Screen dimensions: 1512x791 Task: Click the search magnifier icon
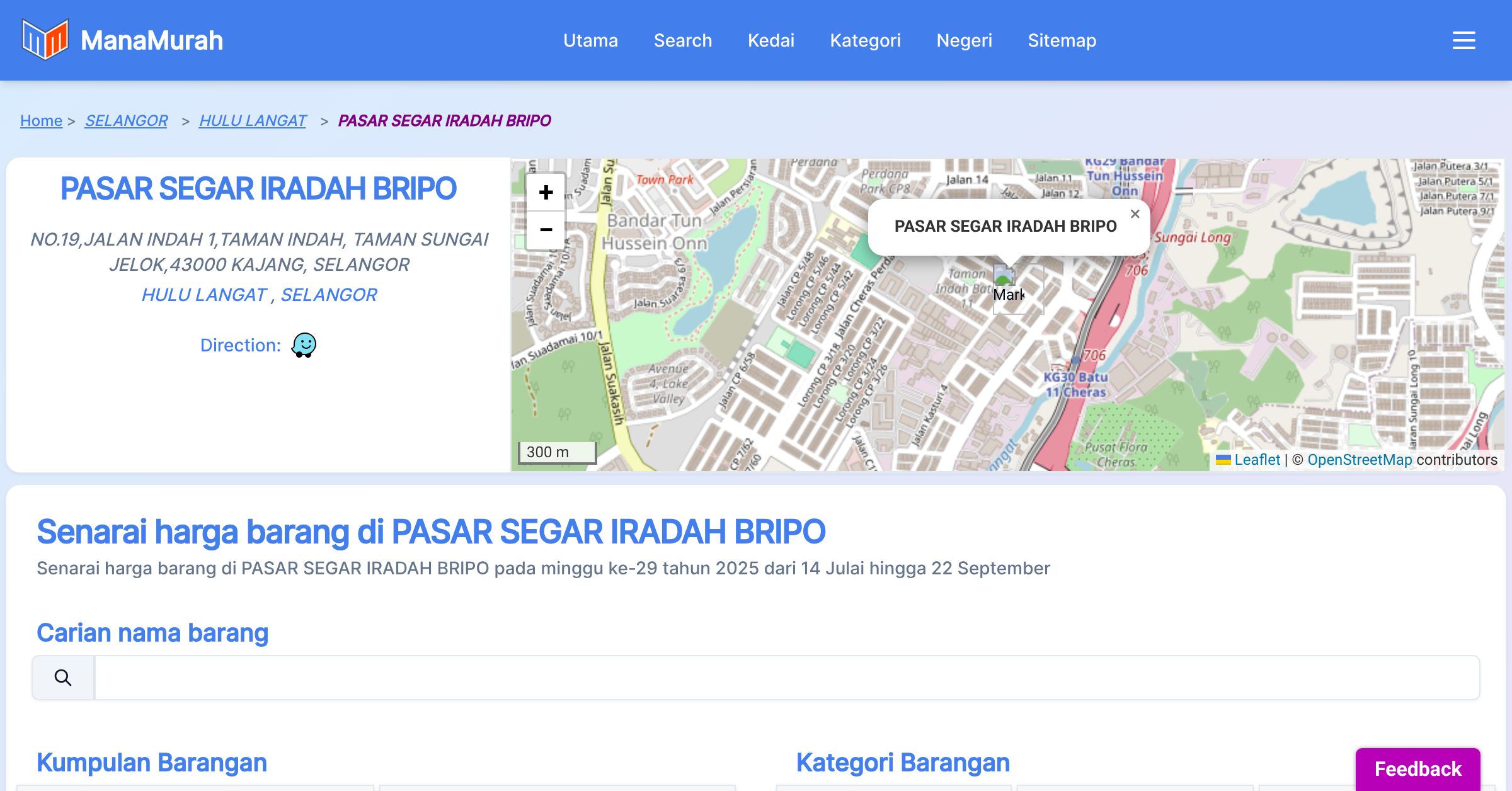pyautogui.click(x=63, y=678)
